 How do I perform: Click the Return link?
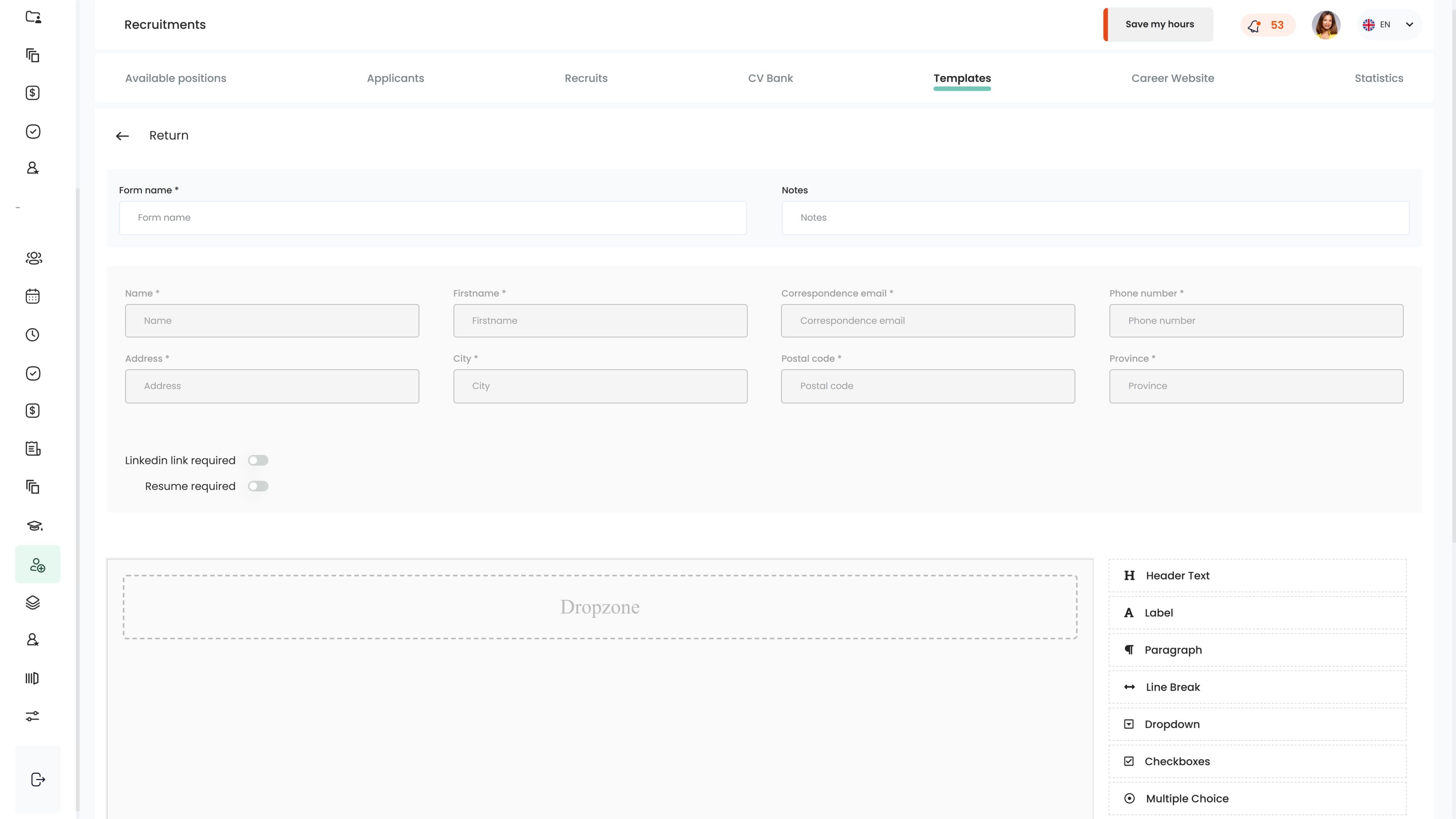coord(169,136)
